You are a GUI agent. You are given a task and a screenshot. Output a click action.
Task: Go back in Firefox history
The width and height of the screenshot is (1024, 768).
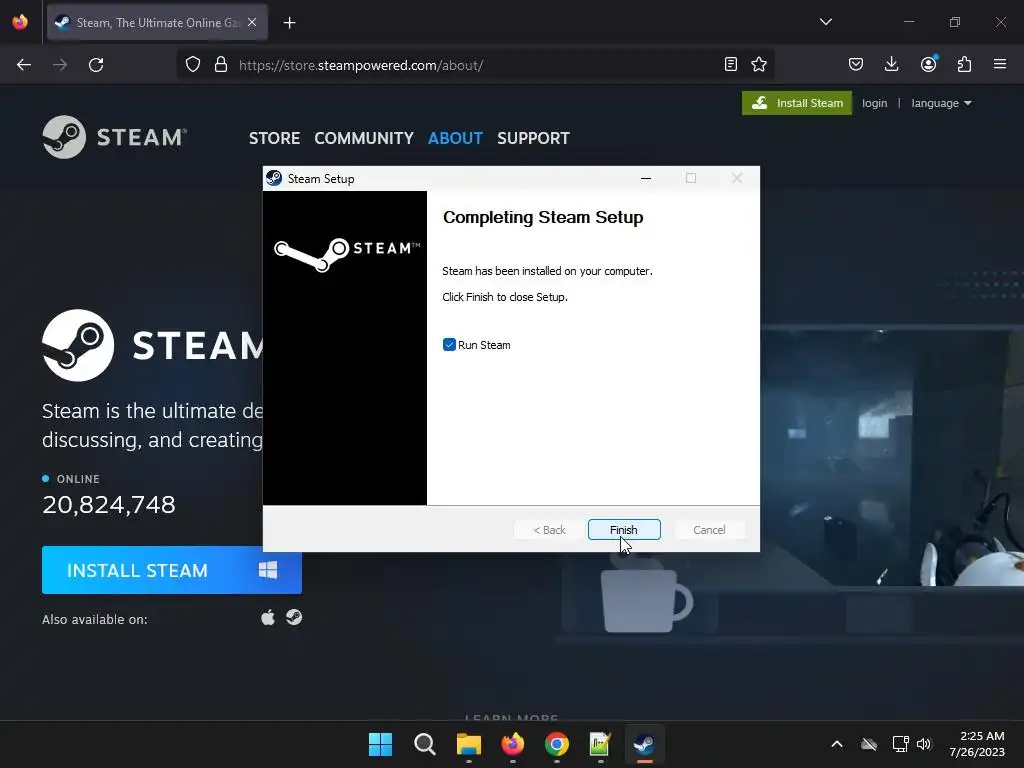(24, 65)
